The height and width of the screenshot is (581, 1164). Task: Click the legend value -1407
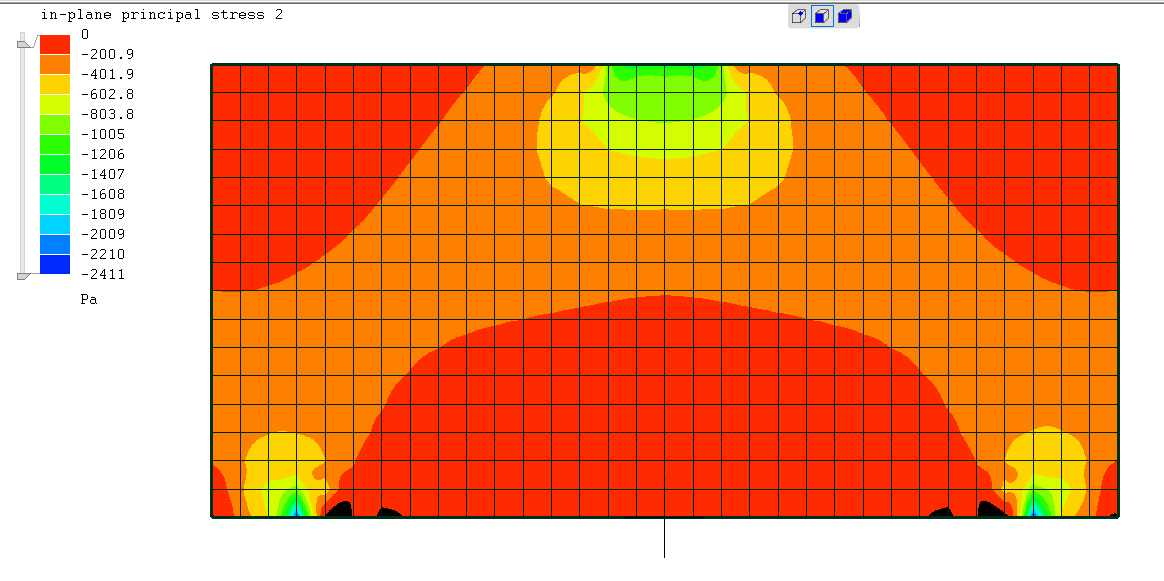(x=103, y=174)
